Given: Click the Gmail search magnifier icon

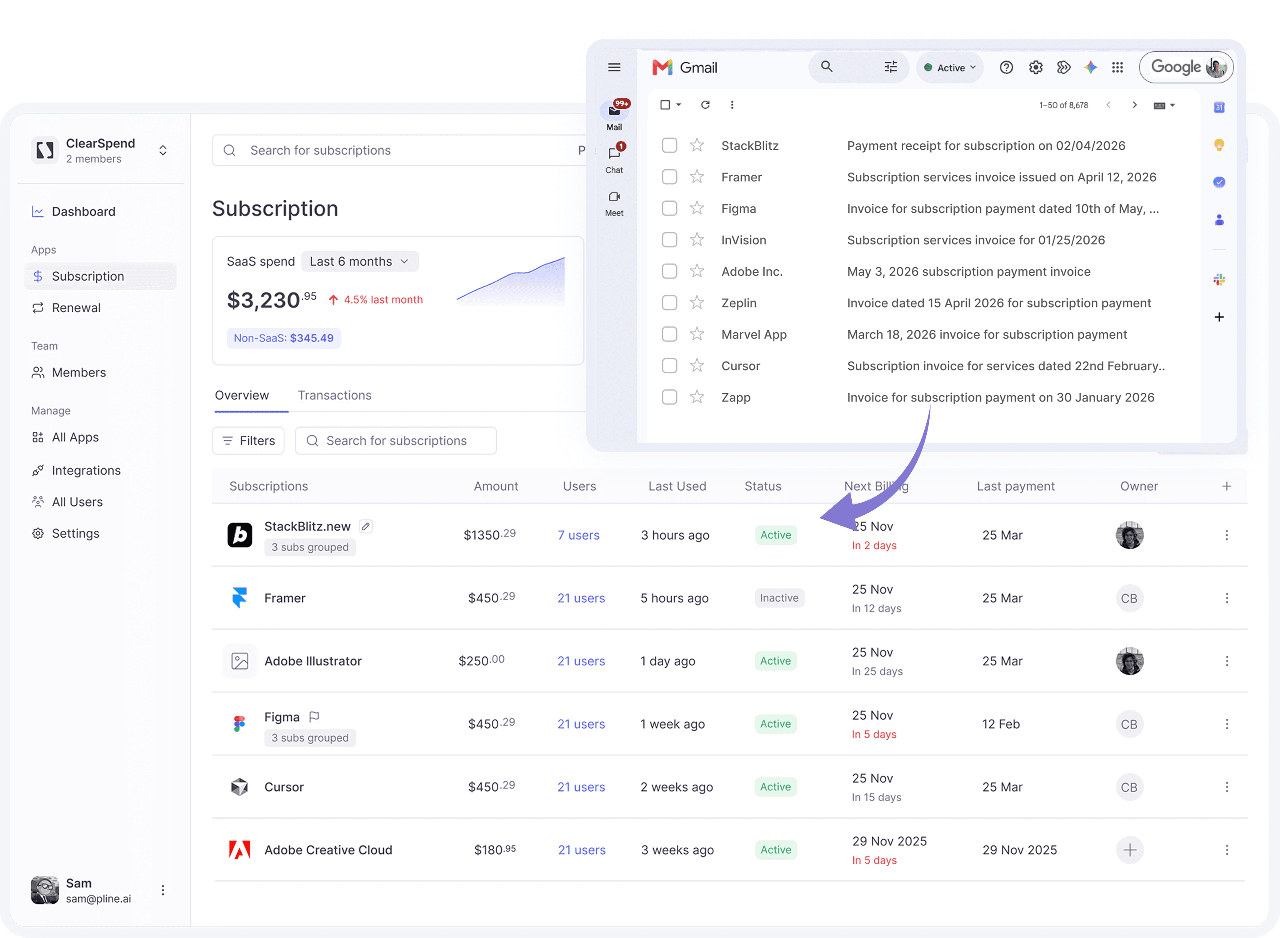Looking at the screenshot, I should point(826,67).
